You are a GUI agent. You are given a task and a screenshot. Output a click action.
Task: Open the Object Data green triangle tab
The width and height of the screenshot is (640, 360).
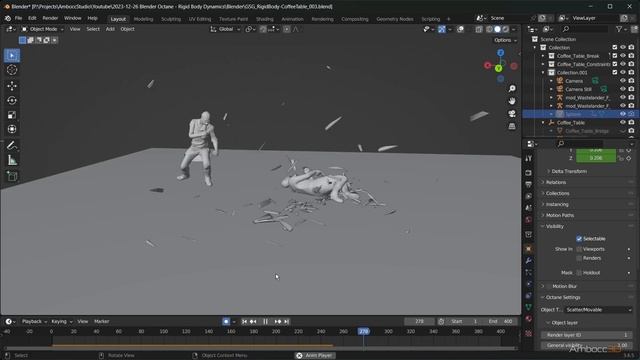click(x=529, y=307)
